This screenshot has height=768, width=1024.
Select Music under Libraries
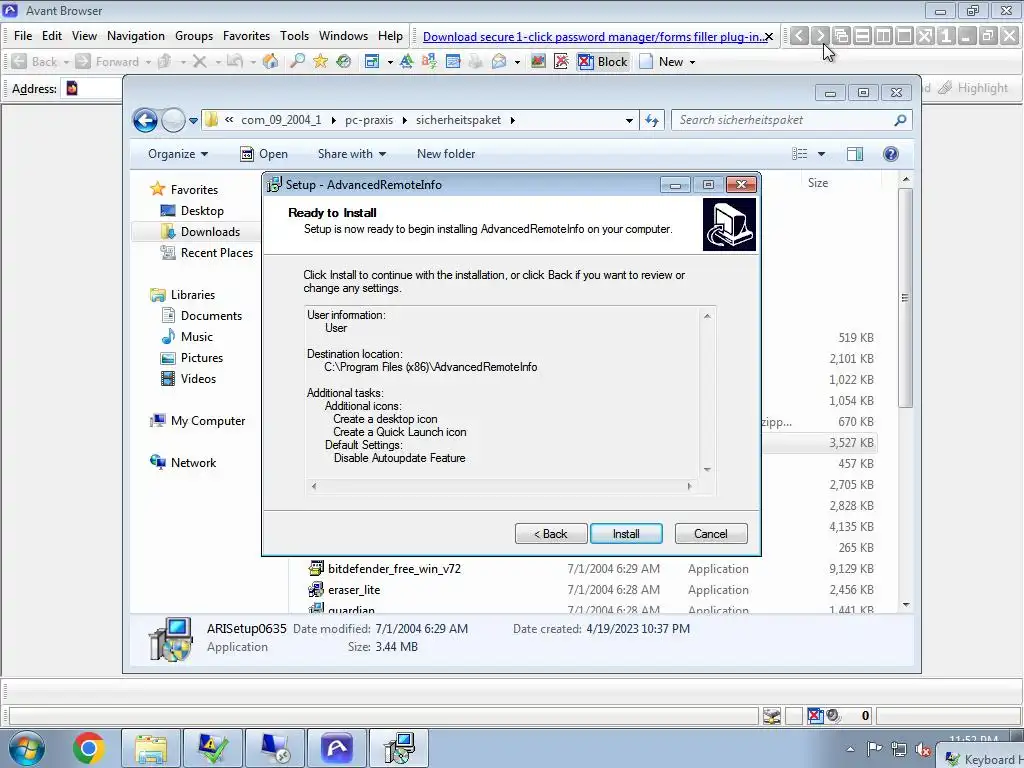tap(197, 336)
